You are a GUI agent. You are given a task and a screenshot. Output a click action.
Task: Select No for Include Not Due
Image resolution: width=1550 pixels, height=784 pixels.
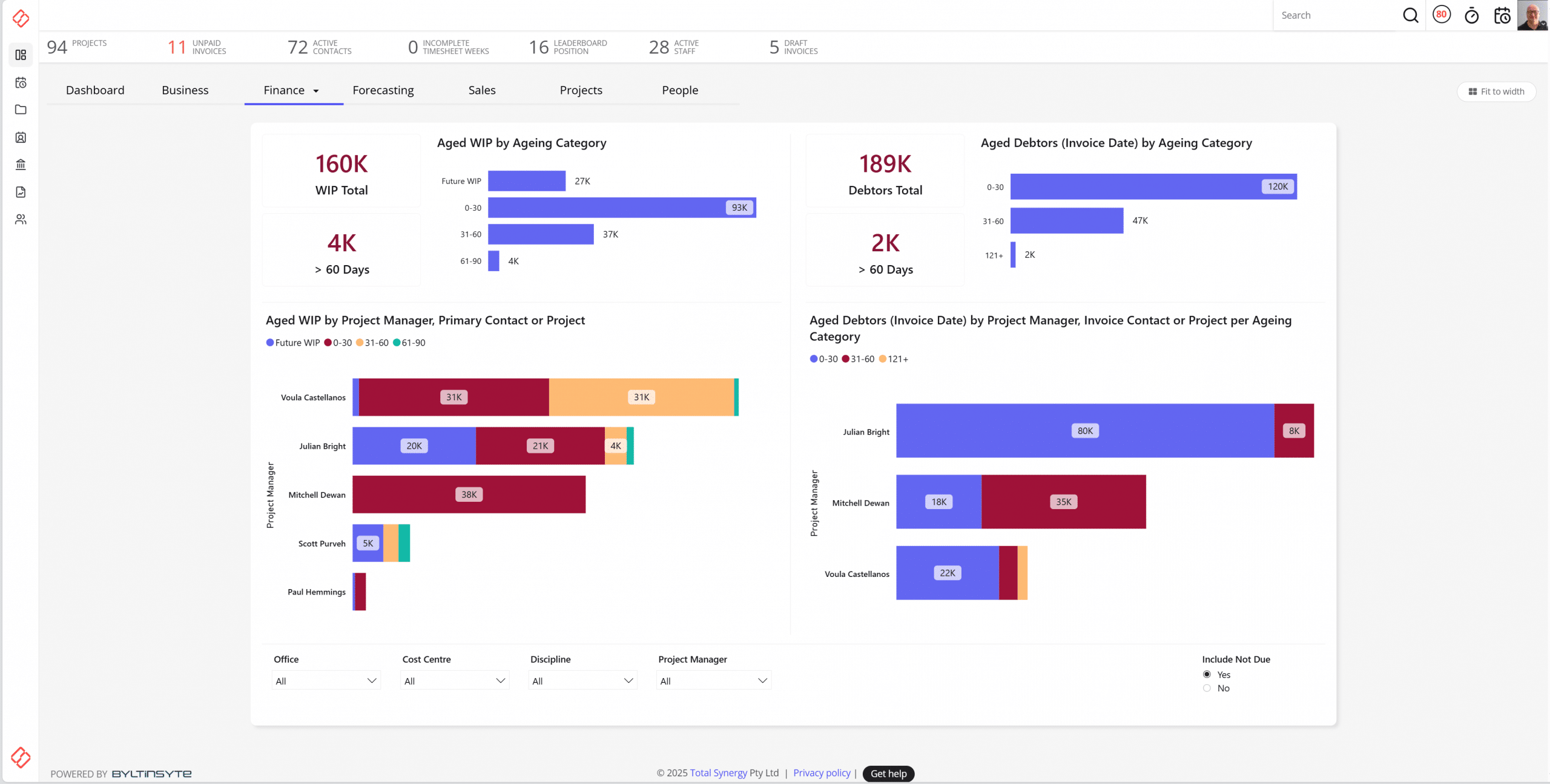pos(1207,688)
